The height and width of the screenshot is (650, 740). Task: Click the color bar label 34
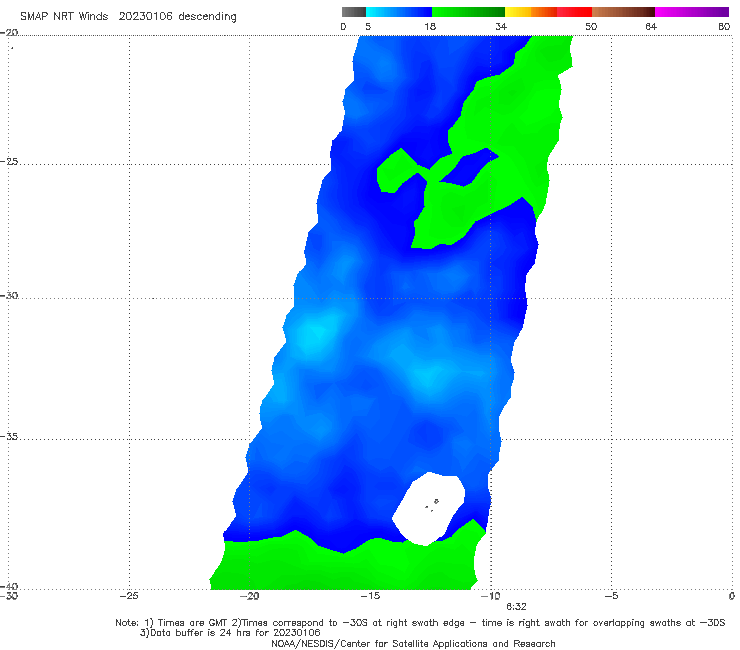(x=501, y=26)
